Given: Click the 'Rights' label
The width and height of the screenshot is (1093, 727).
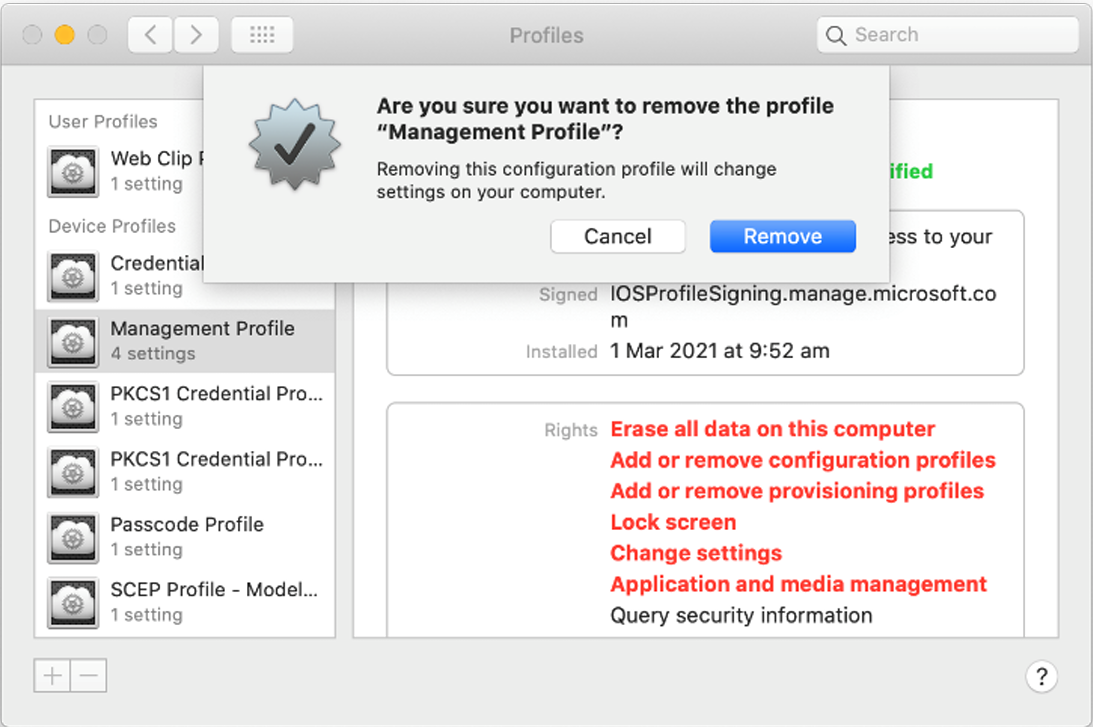Looking at the screenshot, I should click(x=571, y=430).
